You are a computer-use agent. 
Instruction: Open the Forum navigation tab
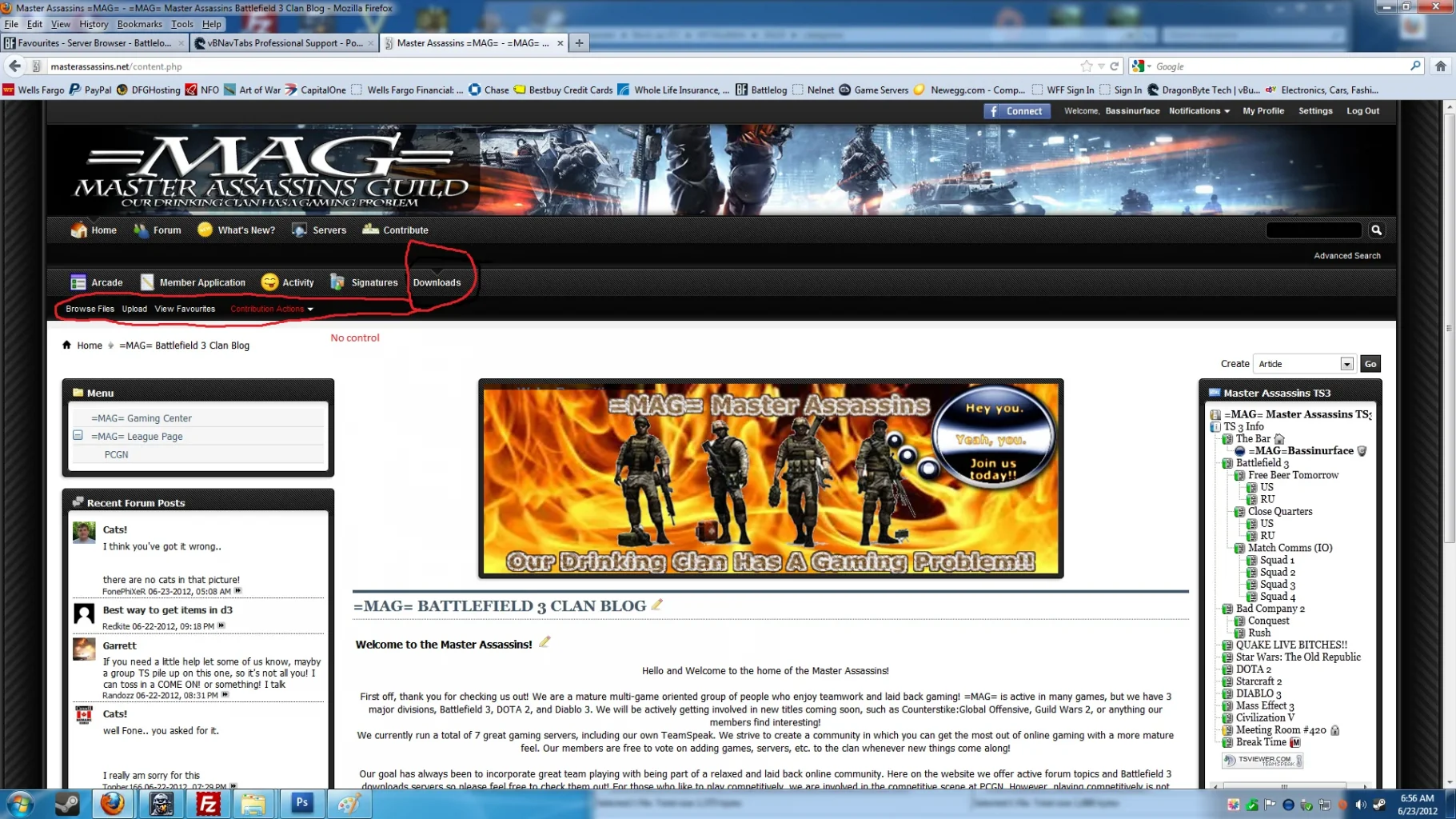click(158, 230)
